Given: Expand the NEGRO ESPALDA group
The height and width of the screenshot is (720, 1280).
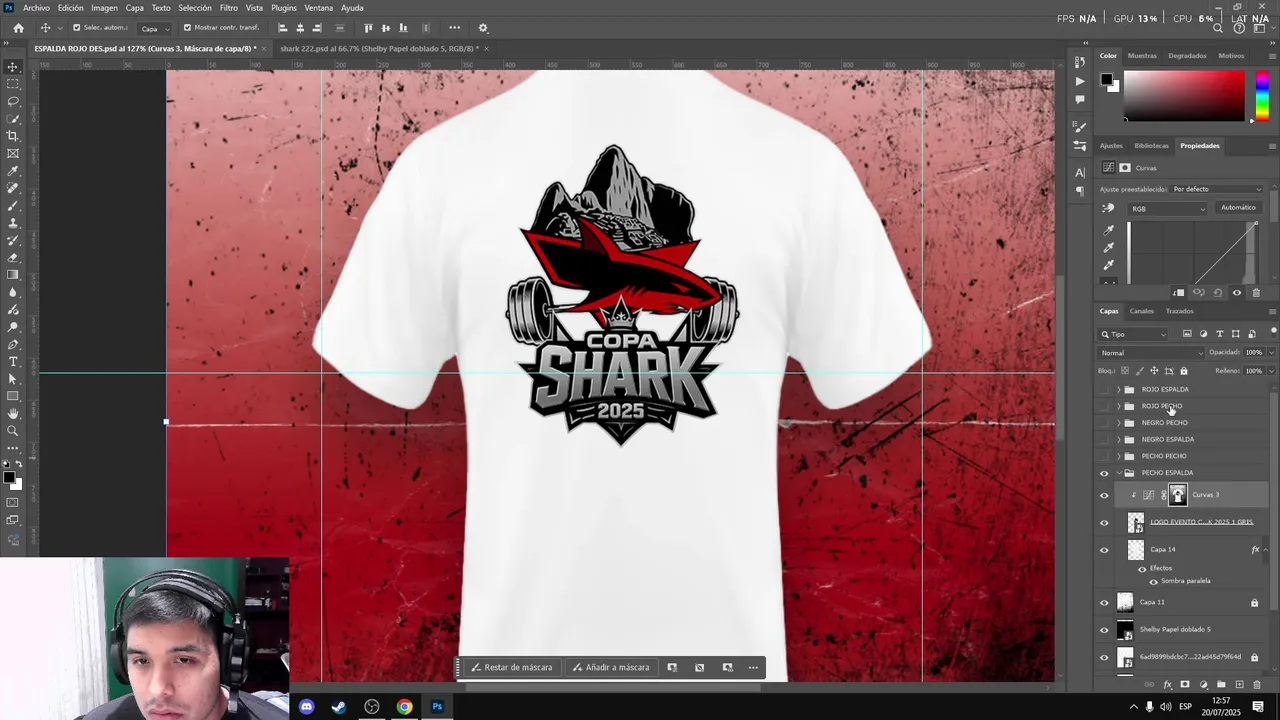Looking at the screenshot, I should [1119, 440].
